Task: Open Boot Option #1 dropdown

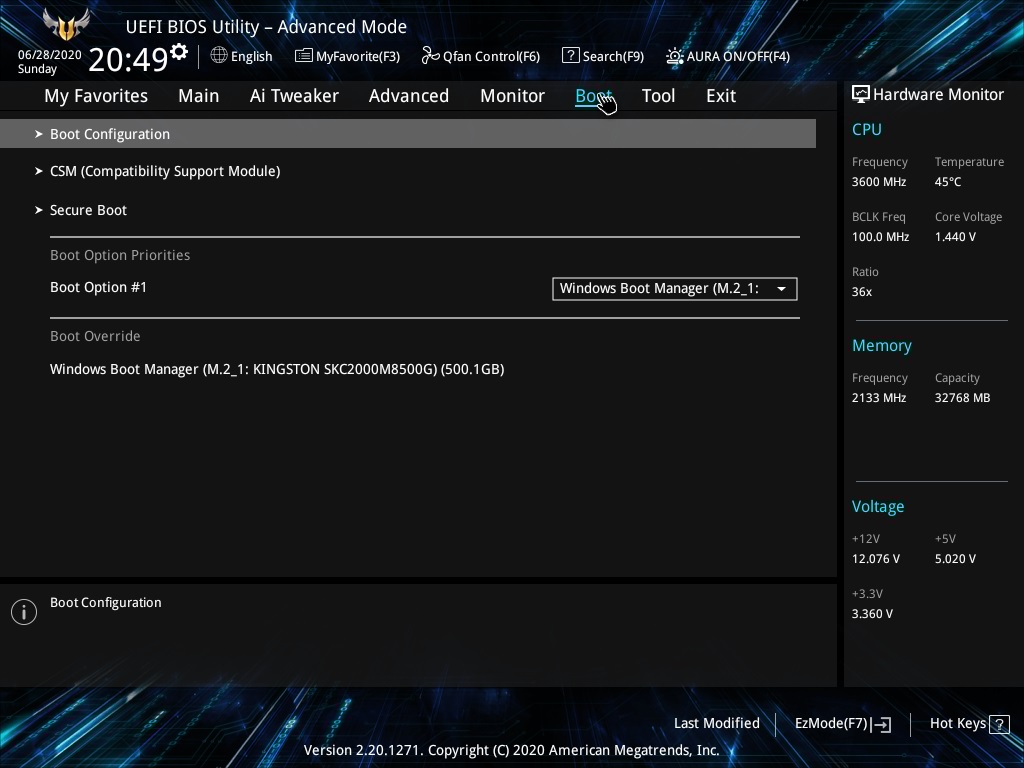Action: [675, 289]
